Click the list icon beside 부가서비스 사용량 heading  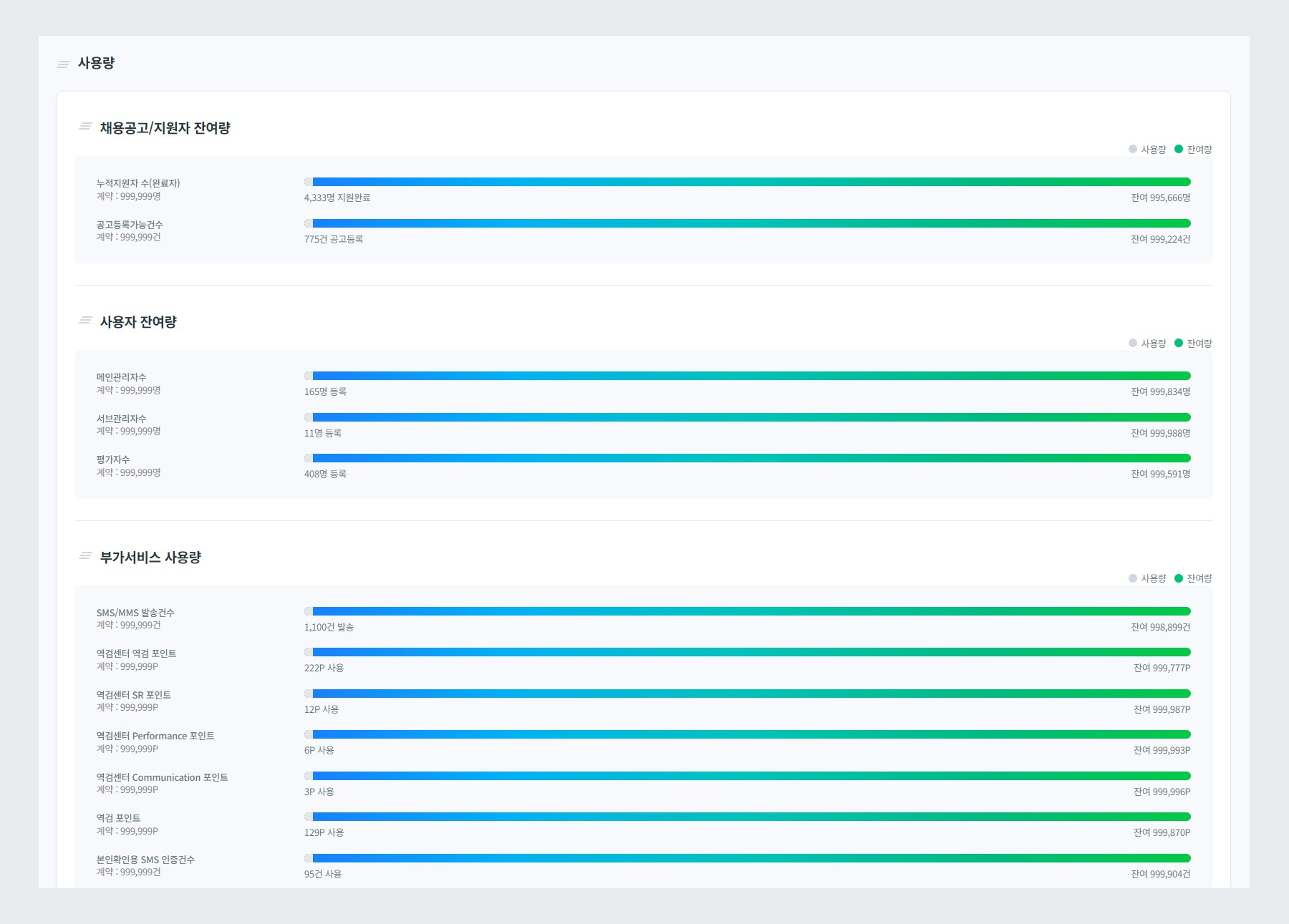(x=85, y=556)
